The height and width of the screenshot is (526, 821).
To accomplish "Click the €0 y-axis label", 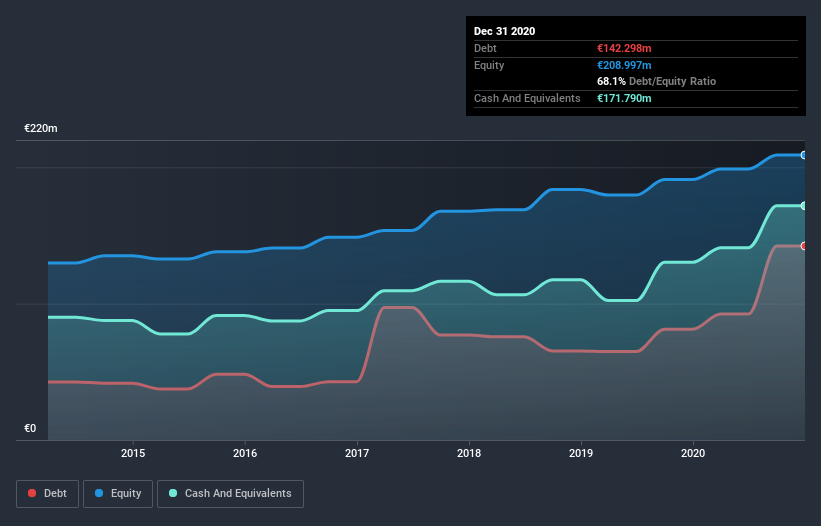I will pos(30,428).
